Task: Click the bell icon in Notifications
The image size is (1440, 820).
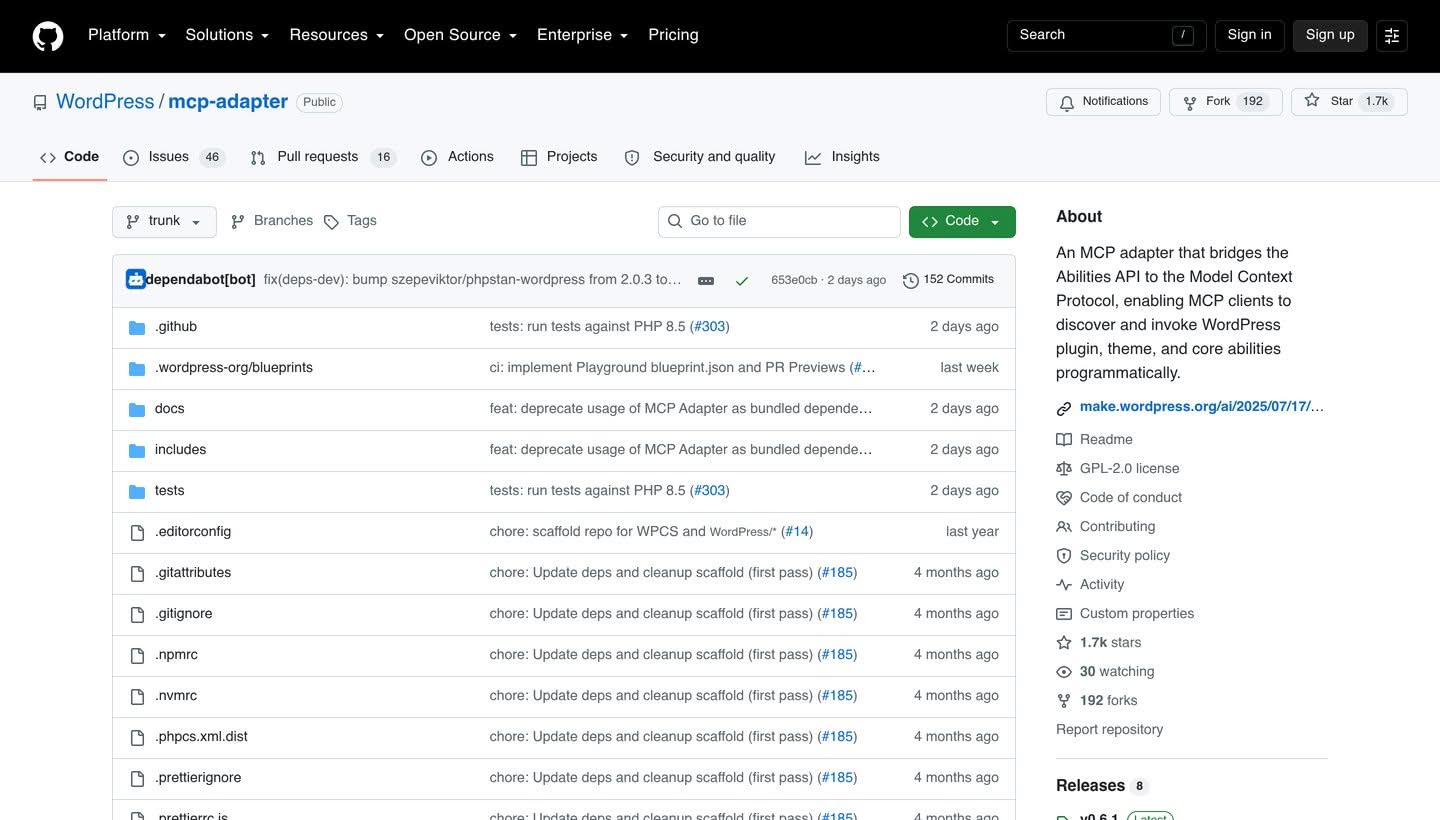Action: 1067,103
